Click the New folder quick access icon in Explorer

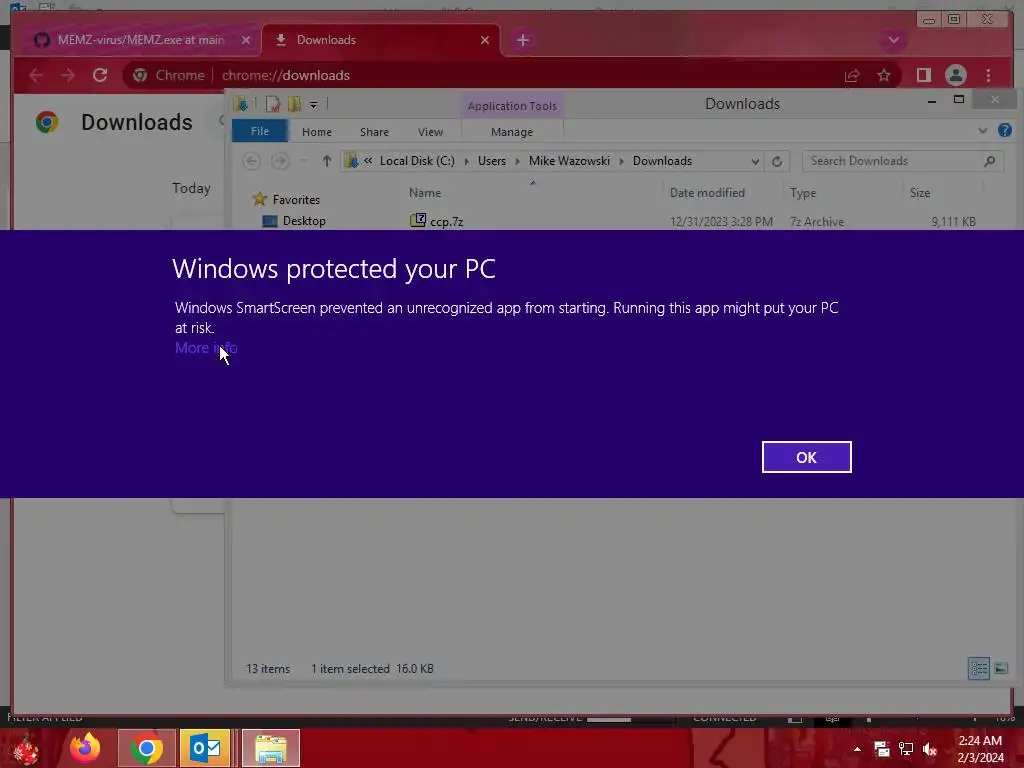[295, 104]
